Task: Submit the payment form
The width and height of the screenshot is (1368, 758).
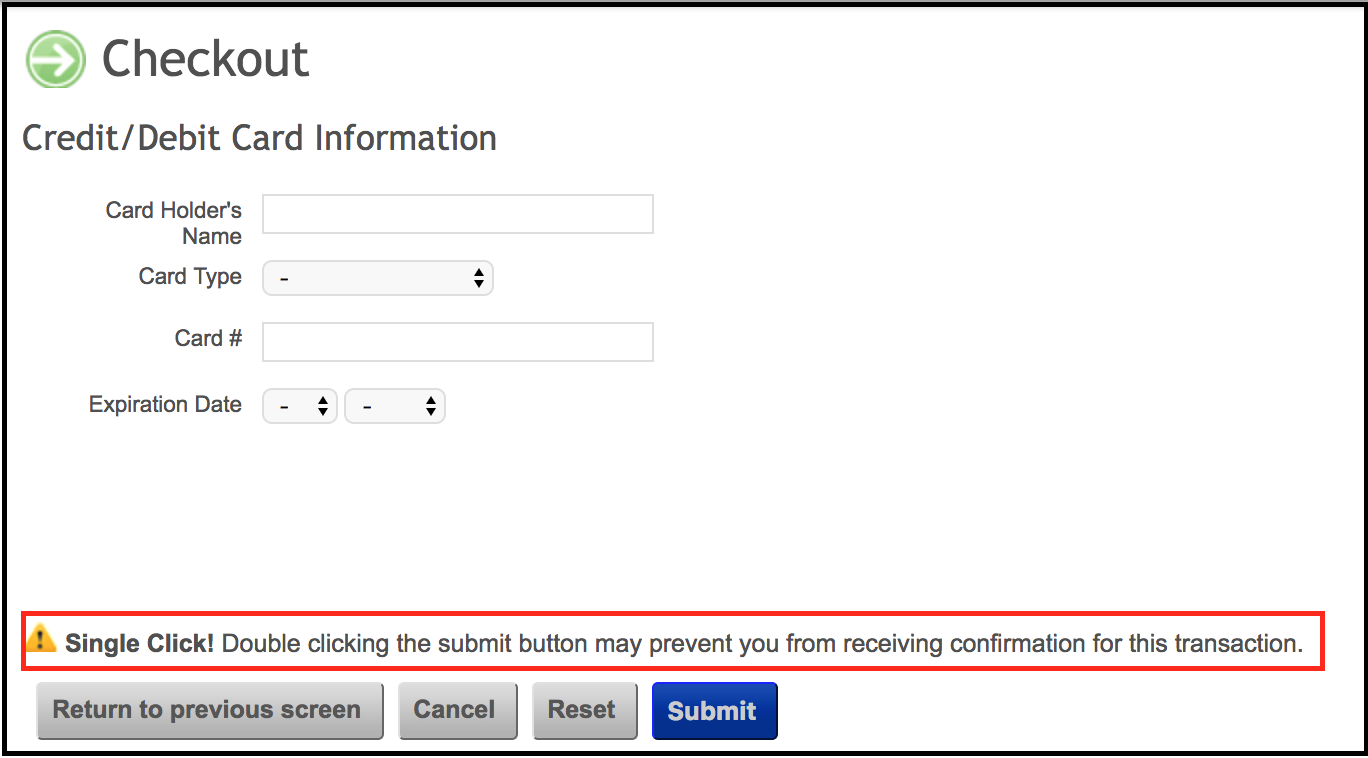Action: click(x=713, y=710)
